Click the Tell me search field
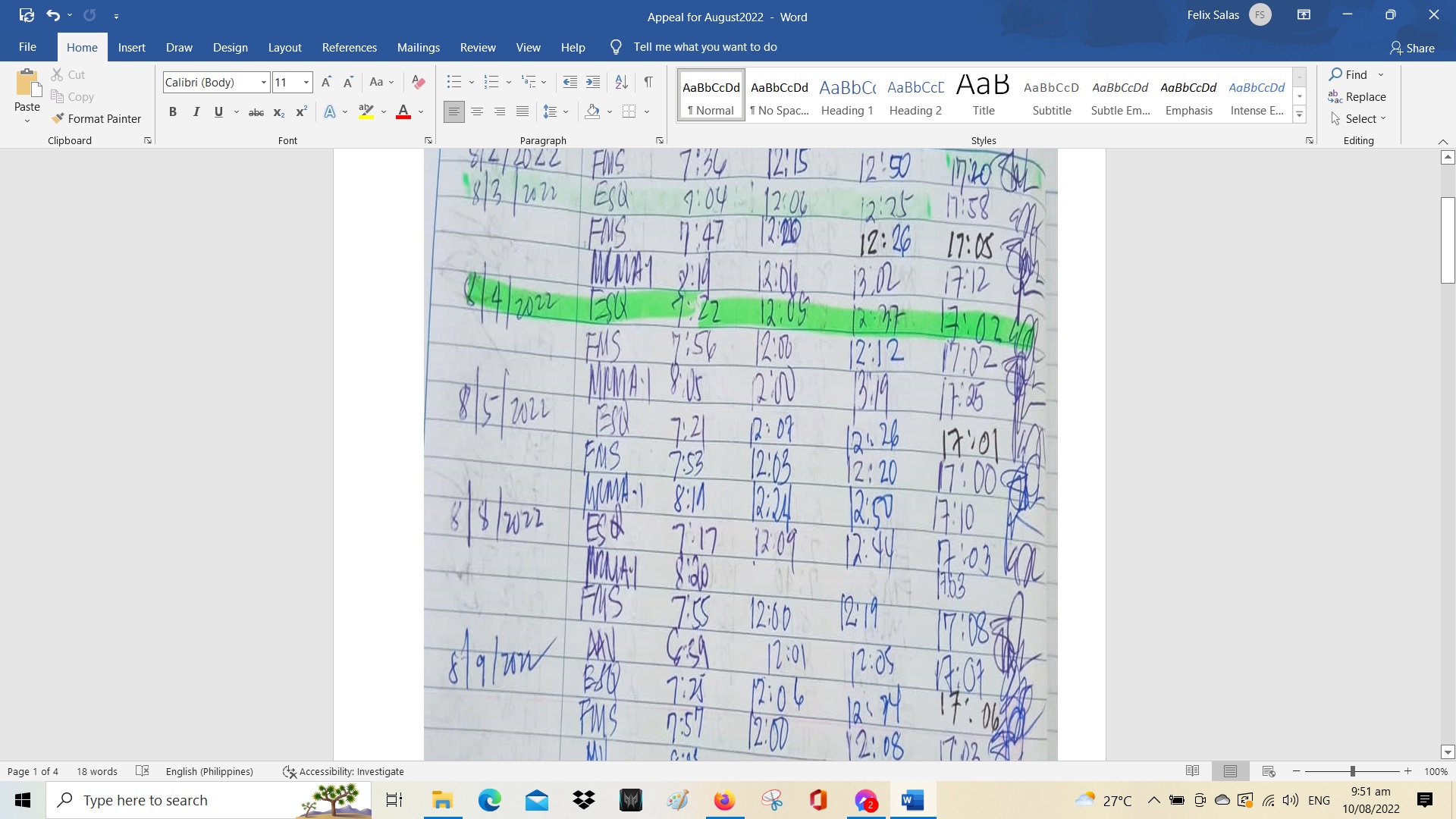The height and width of the screenshot is (819, 1456). tap(704, 47)
